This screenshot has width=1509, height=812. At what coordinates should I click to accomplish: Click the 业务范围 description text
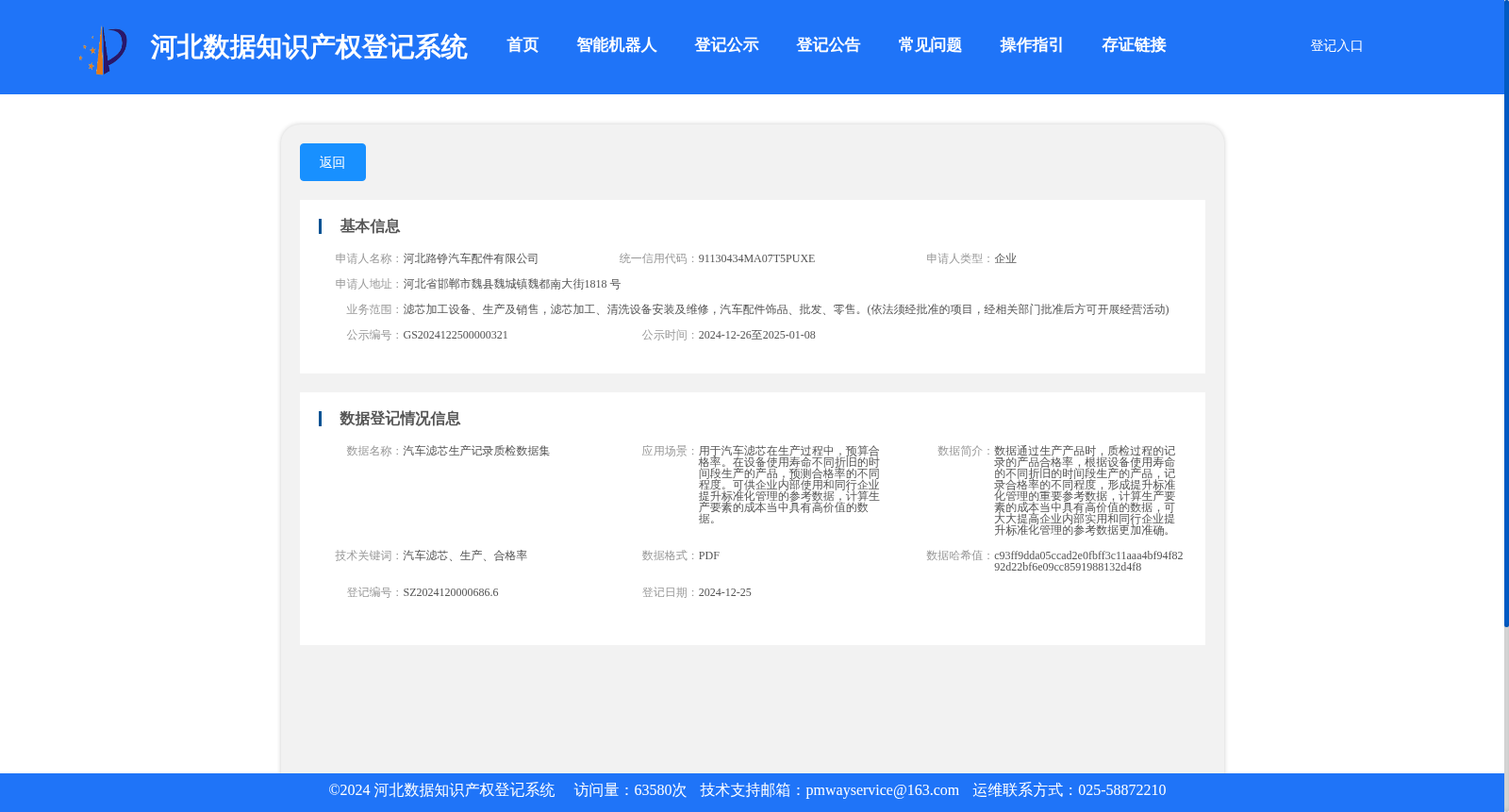tap(786, 309)
